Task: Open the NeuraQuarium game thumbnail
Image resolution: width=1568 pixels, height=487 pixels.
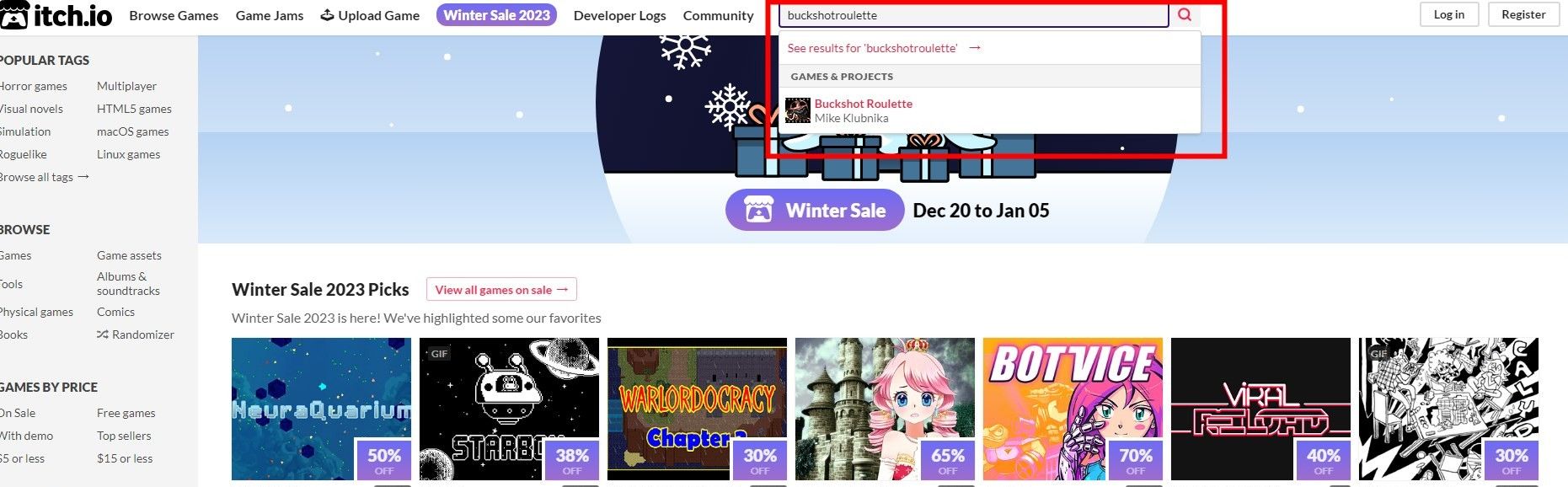Action: coord(321,409)
